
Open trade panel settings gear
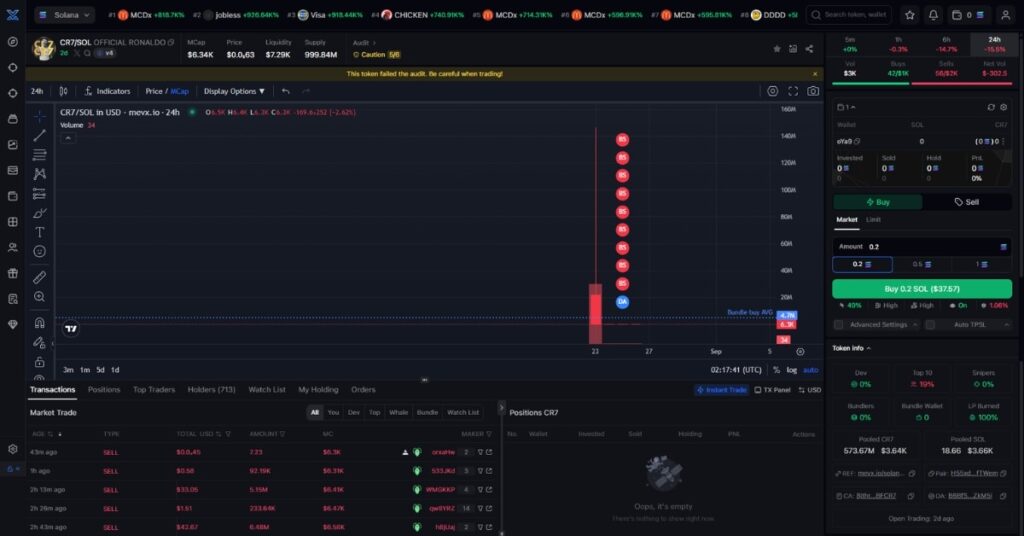[1004, 107]
